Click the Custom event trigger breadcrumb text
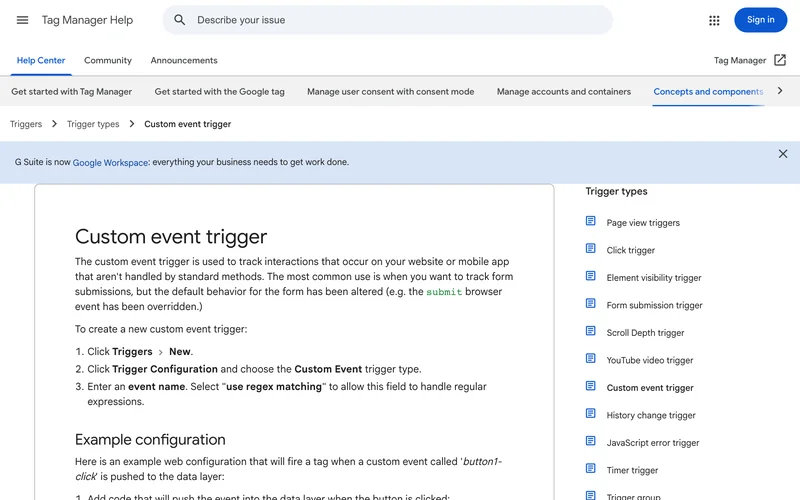This screenshot has height=500, width=800. pos(187,124)
